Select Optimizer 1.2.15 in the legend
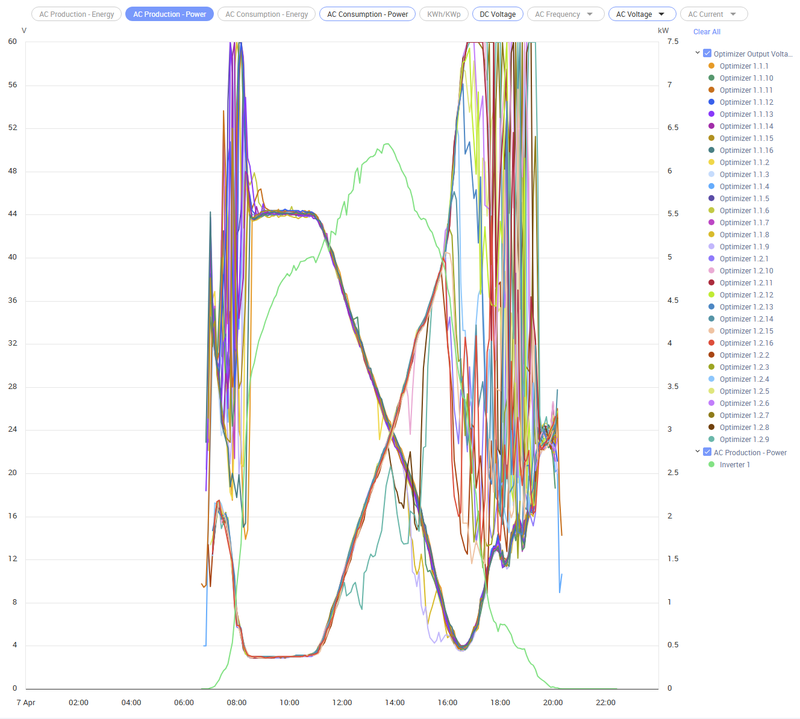 coord(746,331)
